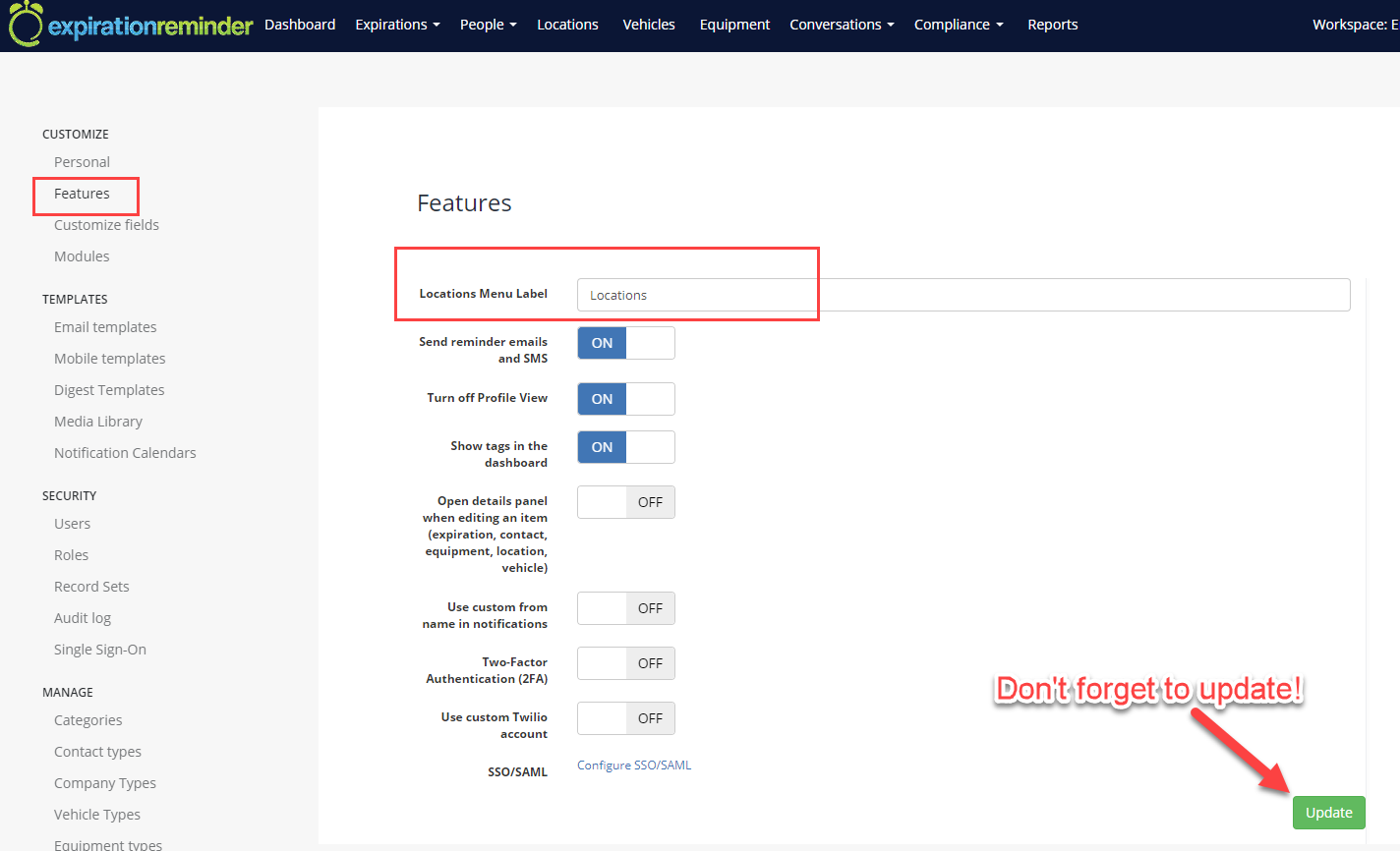The image size is (1400, 851).
Task: Expand the Conversations dropdown menu
Action: (842, 25)
